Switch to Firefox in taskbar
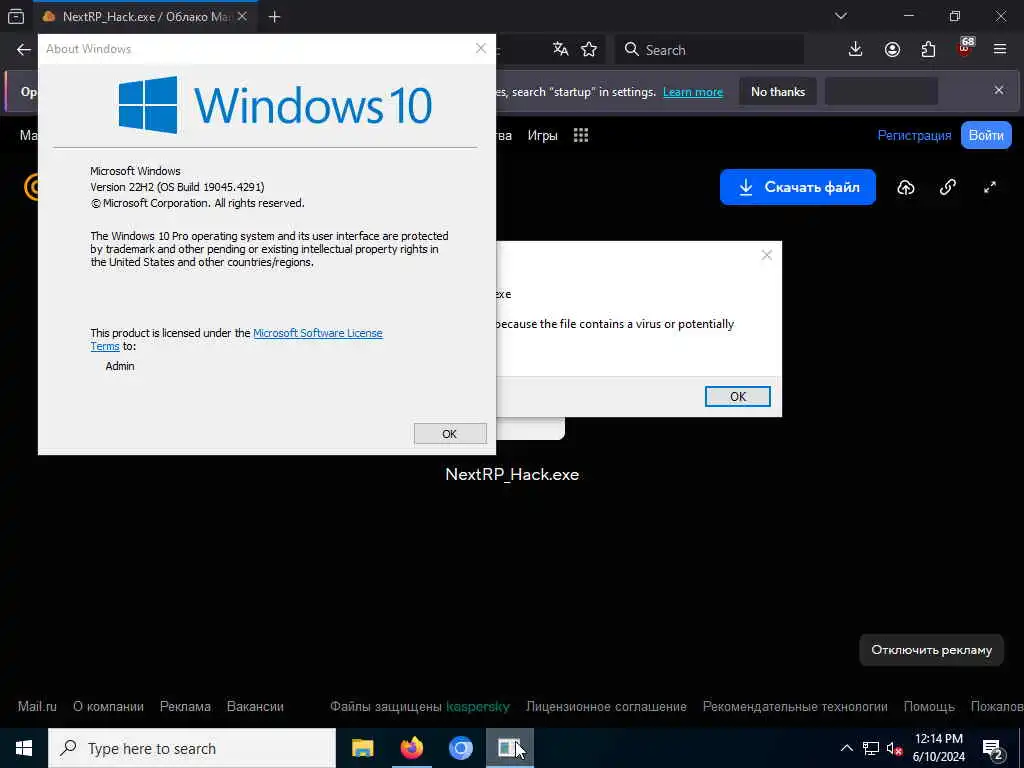Screen dimensions: 1024x768 411,748
